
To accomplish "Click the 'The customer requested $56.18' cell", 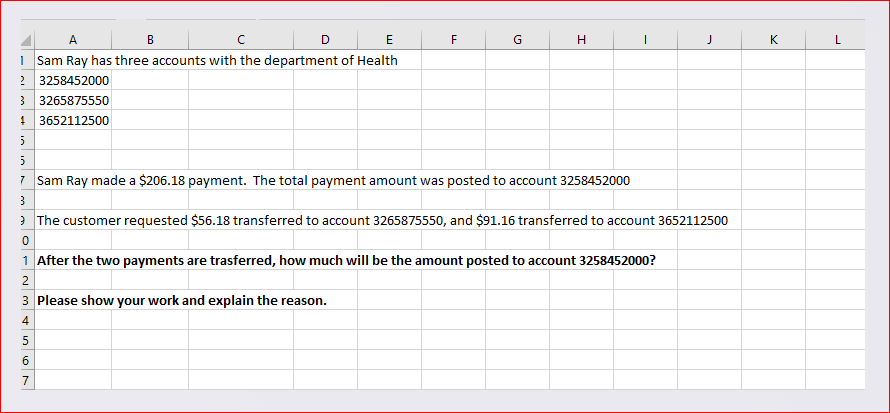I will (x=73, y=220).
